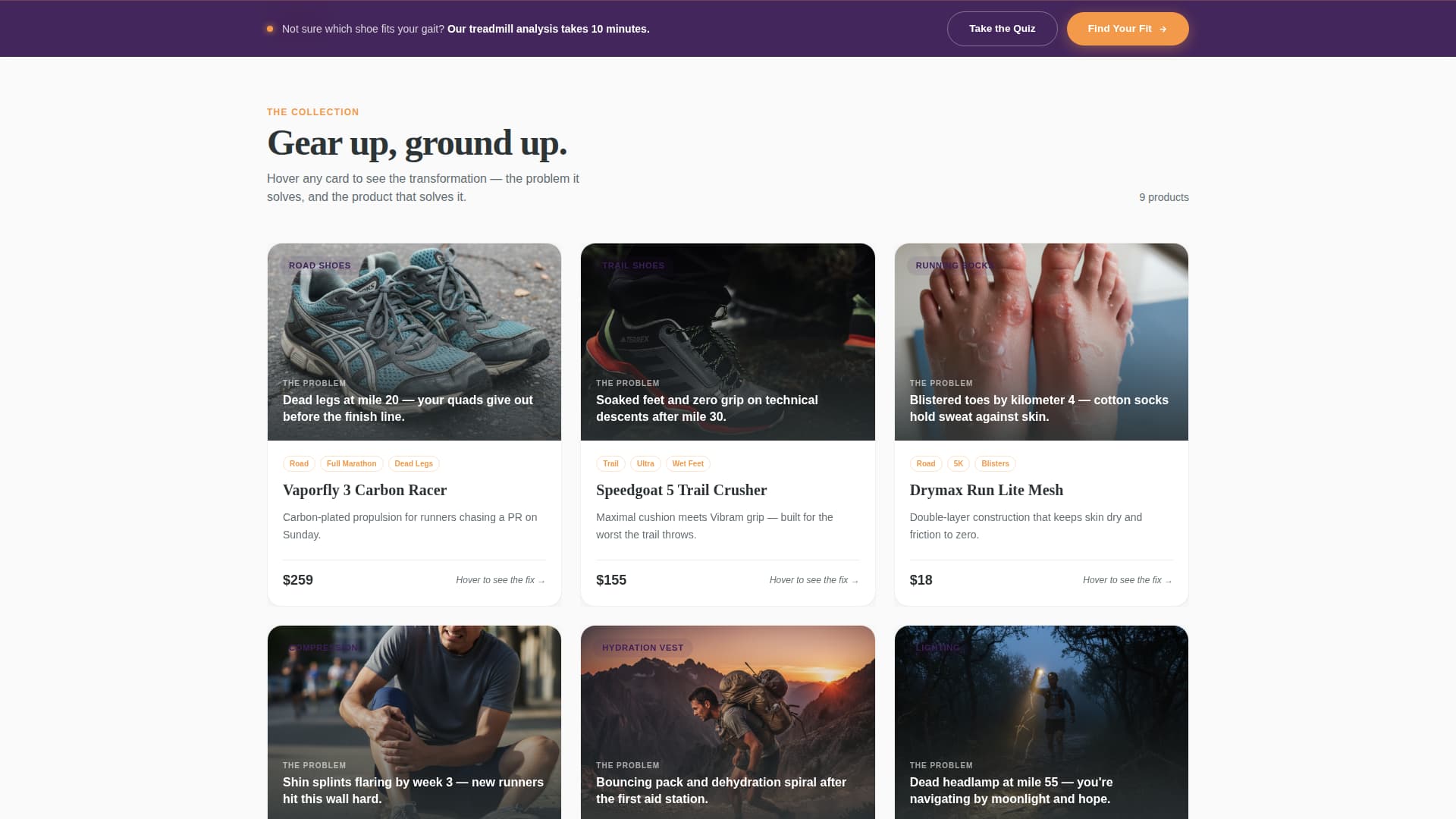Click 'THE COLLECTION' label
The width and height of the screenshot is (1456, 819).
click(x=313, y=112)
